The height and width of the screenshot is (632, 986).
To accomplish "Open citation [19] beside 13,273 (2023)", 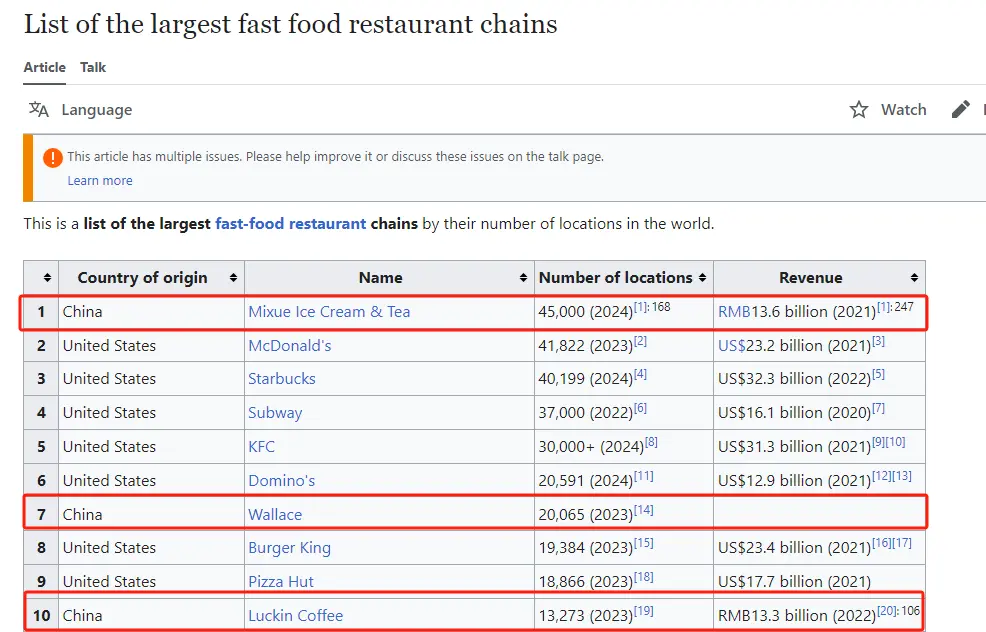I will (643, 611).
